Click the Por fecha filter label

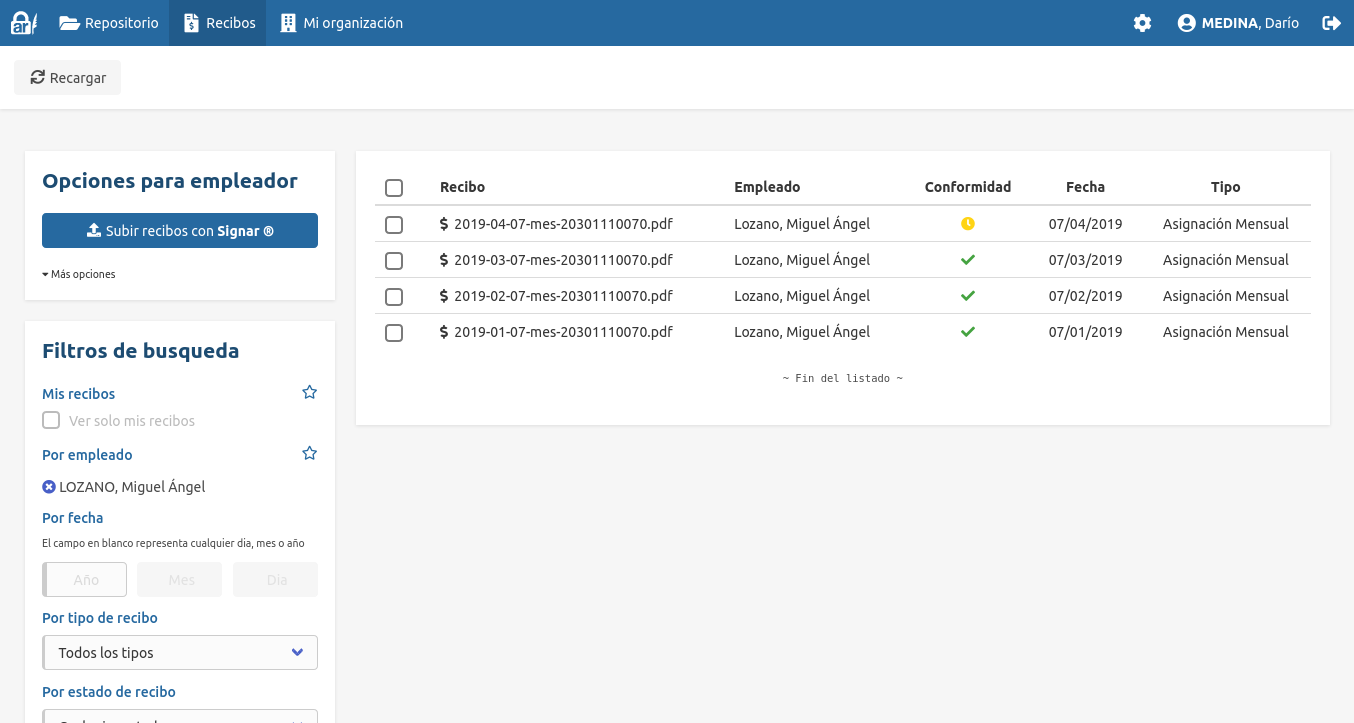click(x=73, y=518)
